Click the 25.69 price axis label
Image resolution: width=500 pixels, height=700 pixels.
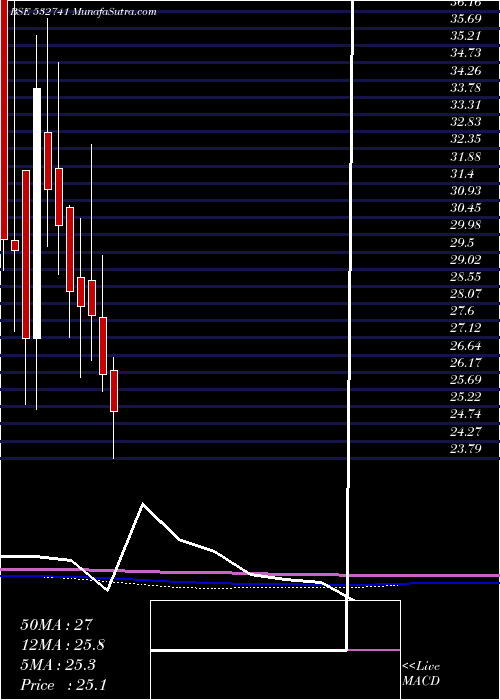point(466,380)
